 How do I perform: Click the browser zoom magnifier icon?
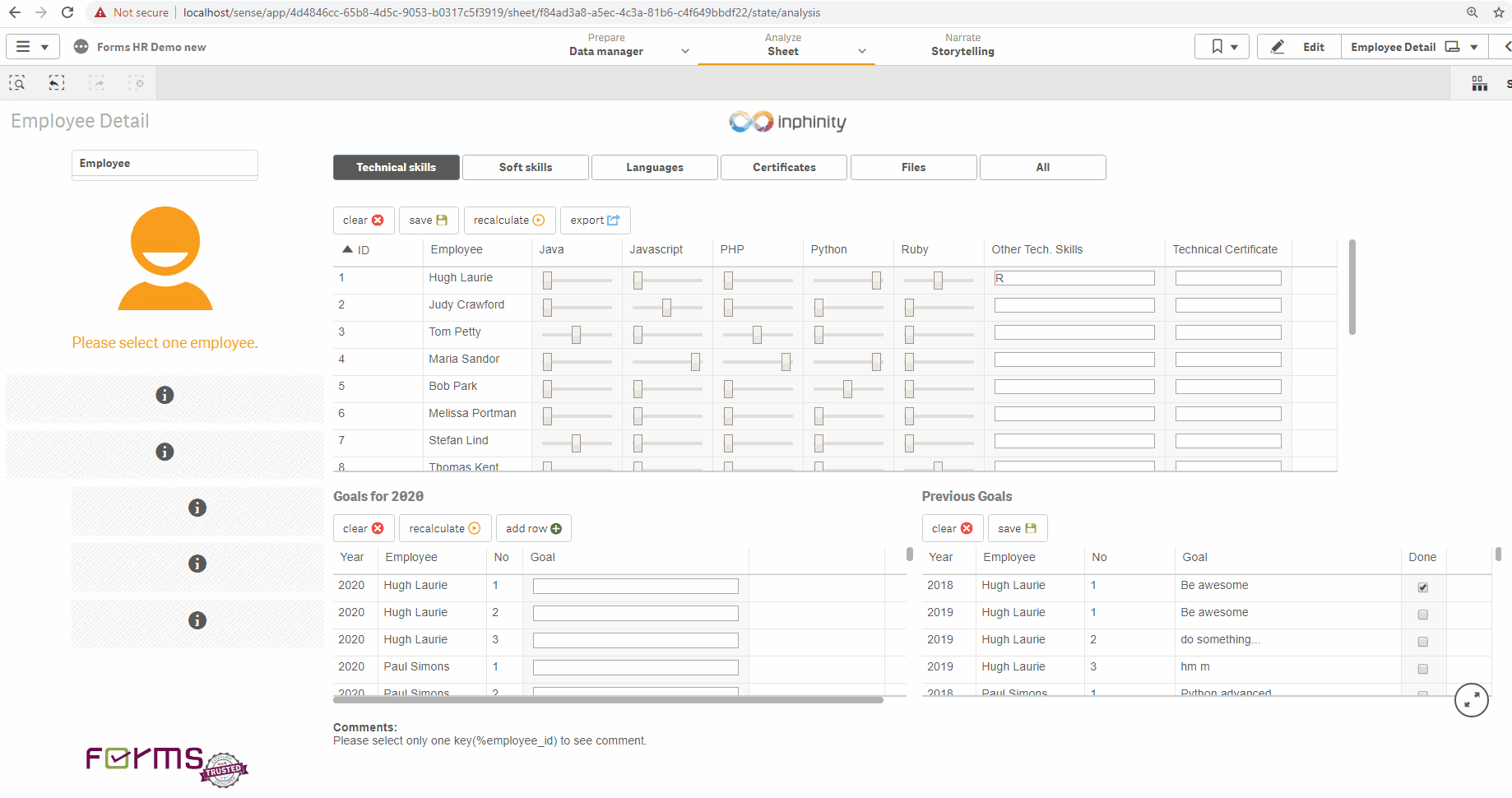(x=1473, y=12)
